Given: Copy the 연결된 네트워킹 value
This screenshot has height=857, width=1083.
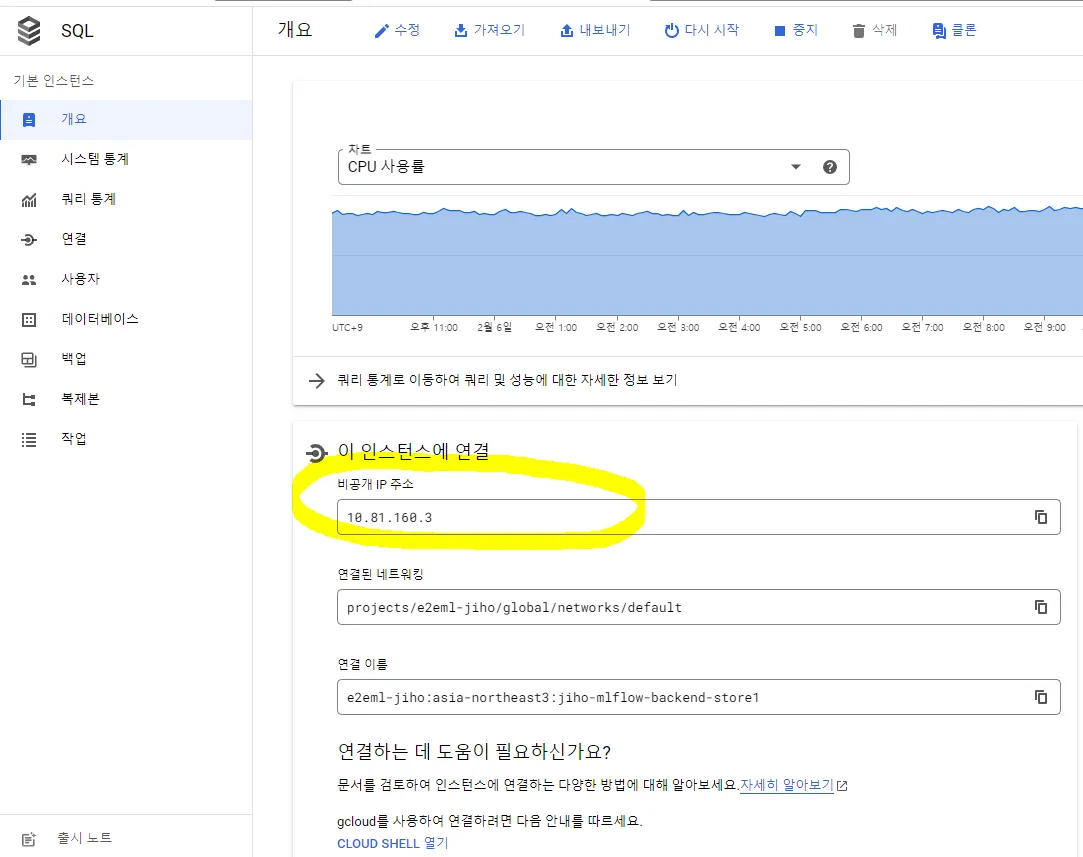Looking at the screenshot, I should [1041, 607].
